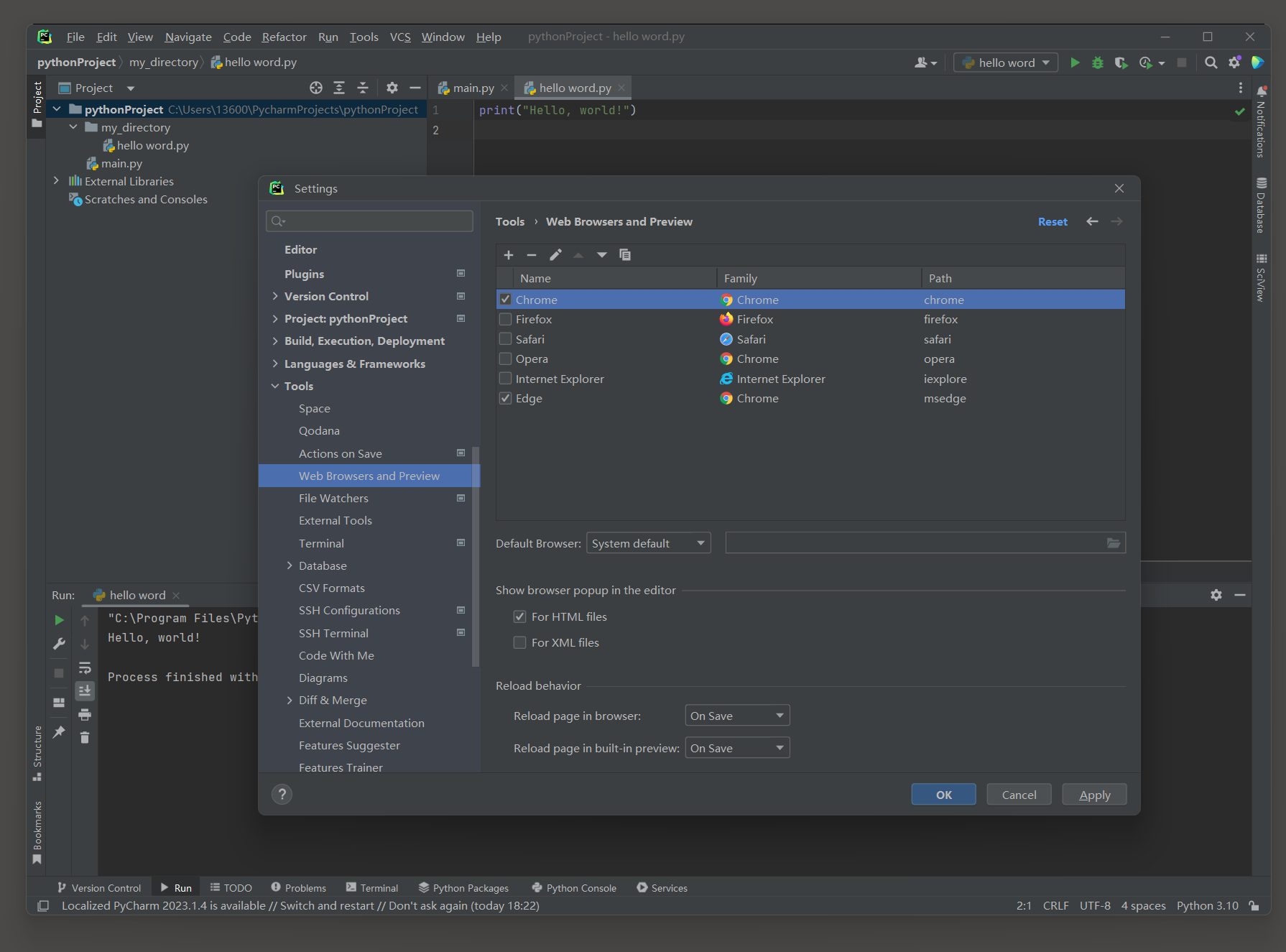The height and width of the screenshot is (952, 1286).
Task: Open the Notifications side panel
Action: (1261, 121)
